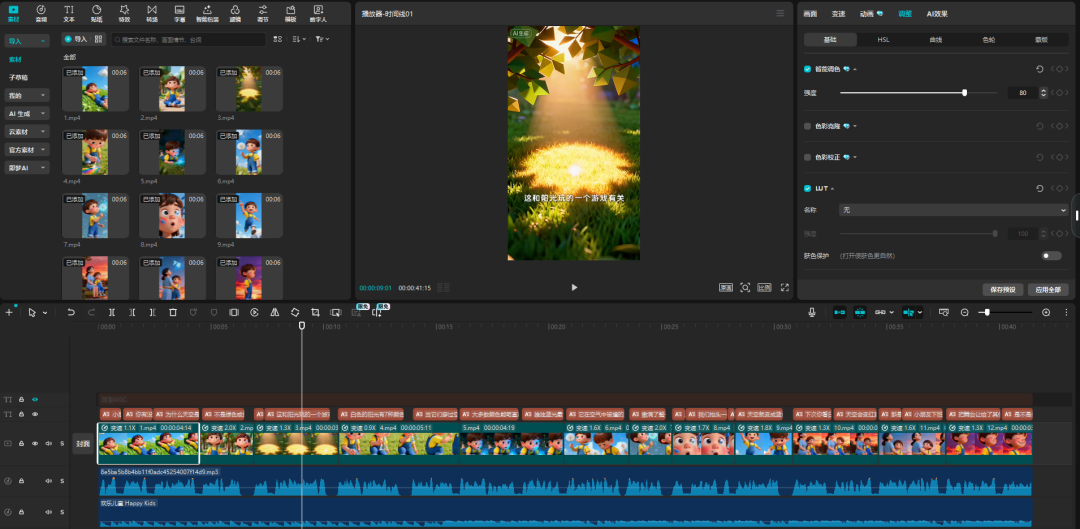The width and height of the screenshot is (1080, 529).
Task: Open the 贴纸 (Stickers) panel
Action: 96,12
